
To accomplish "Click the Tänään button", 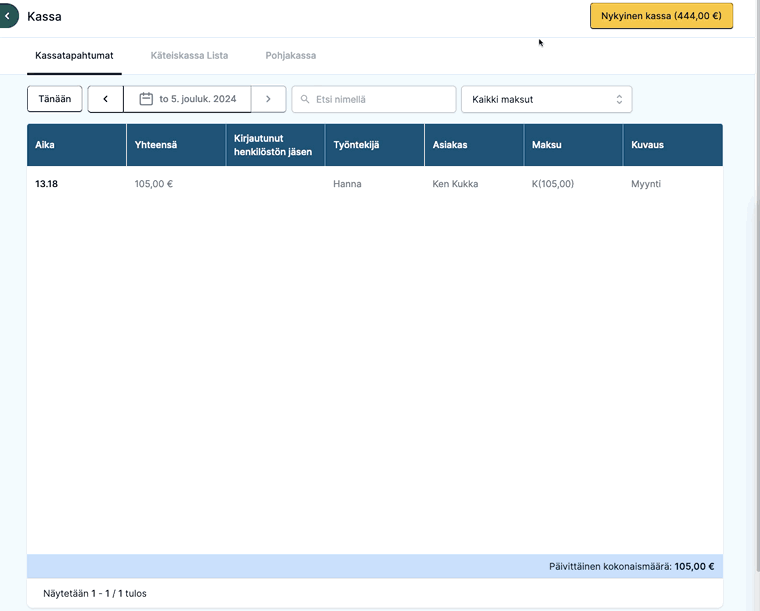I will [55, 99].
